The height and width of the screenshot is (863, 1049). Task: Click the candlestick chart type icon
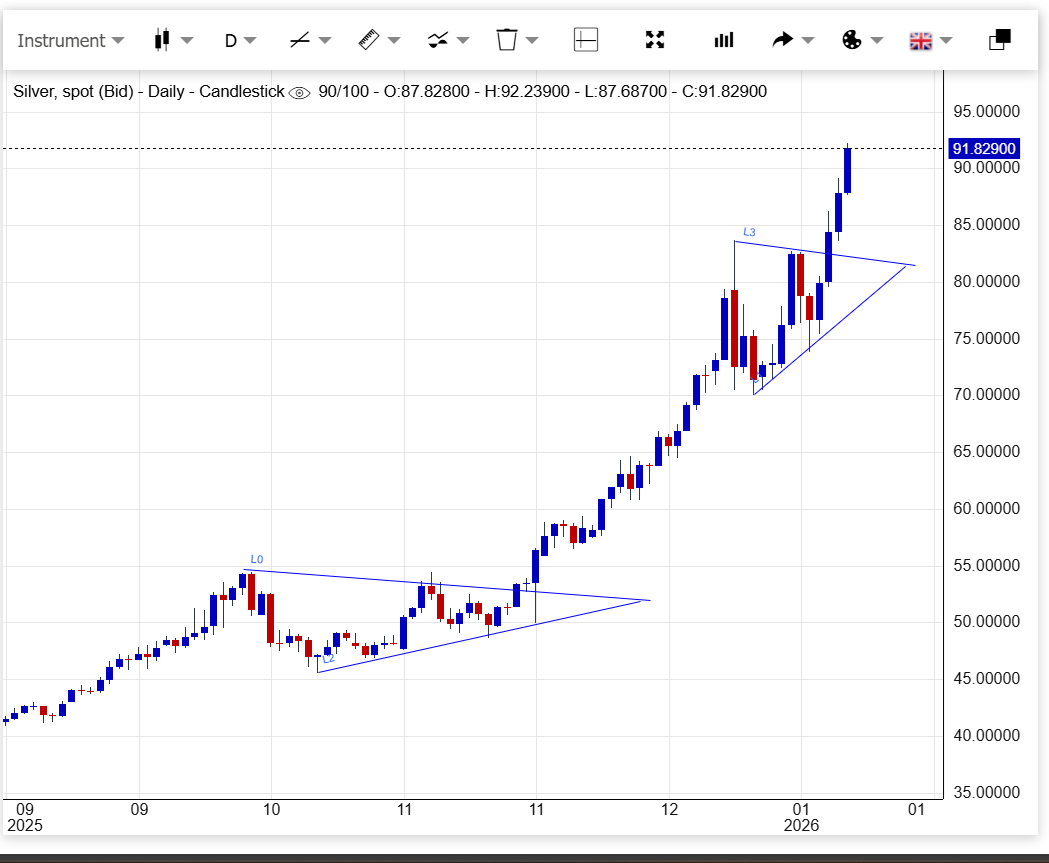pos(161,40)
